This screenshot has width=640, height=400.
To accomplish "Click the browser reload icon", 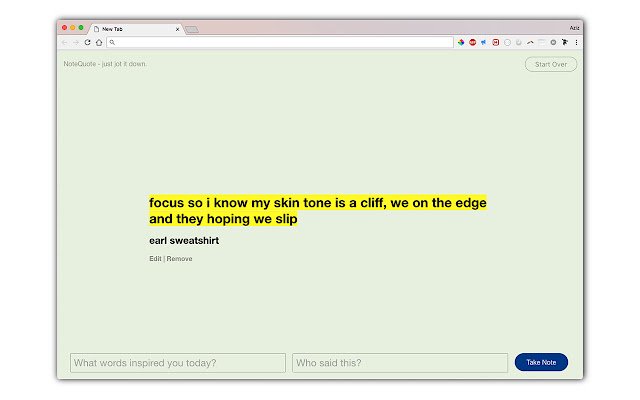I will click(87, 42).
